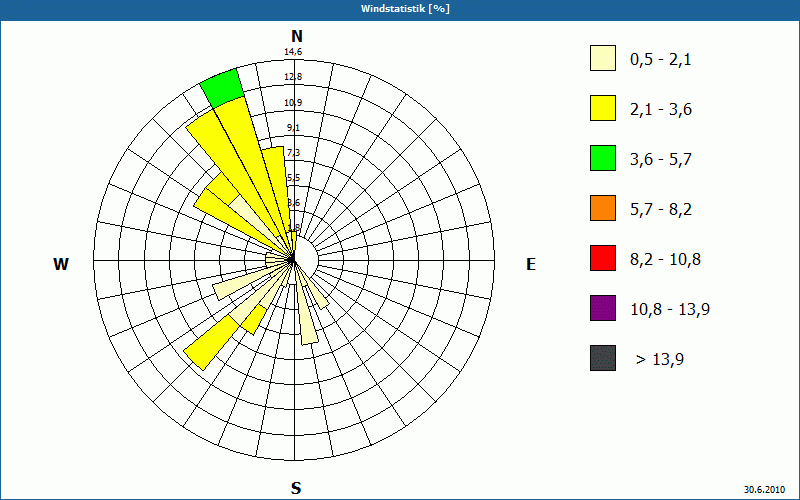Click the green segment of the wind rose
This screenshot has height=500, width=800.
coord(222,87)
